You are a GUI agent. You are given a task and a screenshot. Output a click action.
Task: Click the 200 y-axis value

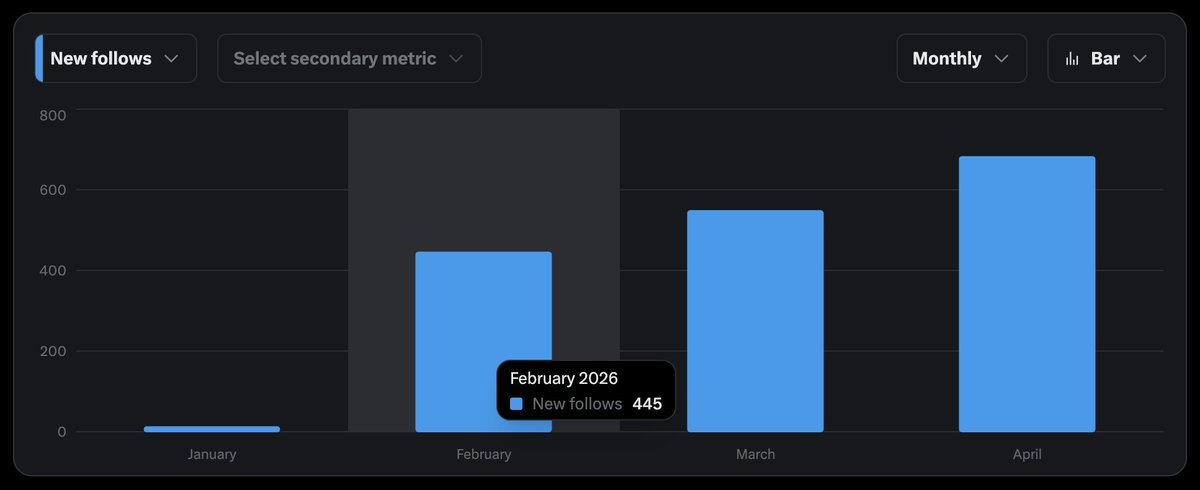coord(53,351)
